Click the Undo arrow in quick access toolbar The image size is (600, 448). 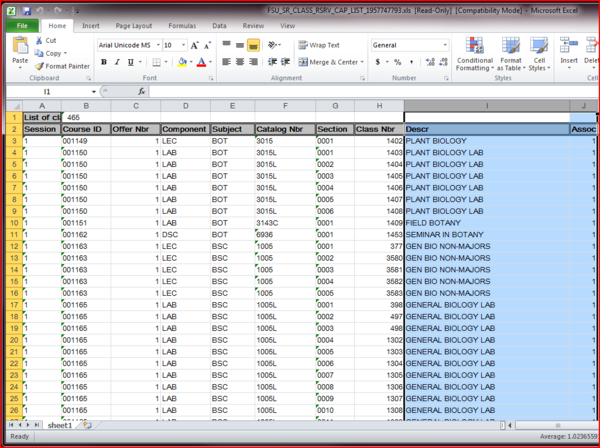[40, 11]
